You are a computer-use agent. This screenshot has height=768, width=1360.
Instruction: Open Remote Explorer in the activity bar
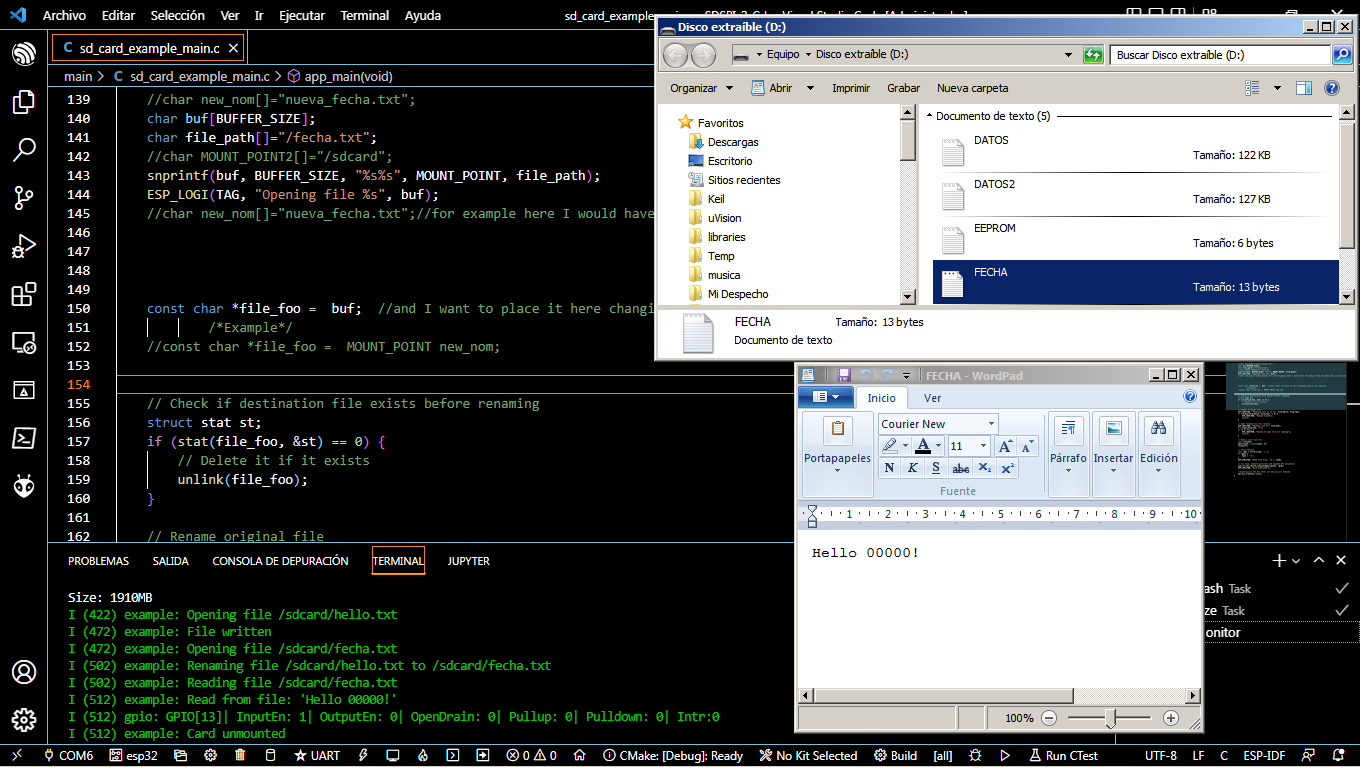pyautogui.click(x=24, y=342)
